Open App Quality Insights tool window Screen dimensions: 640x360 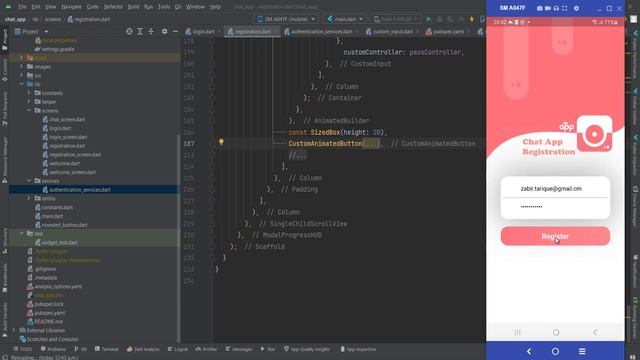(x=307, y=349)
